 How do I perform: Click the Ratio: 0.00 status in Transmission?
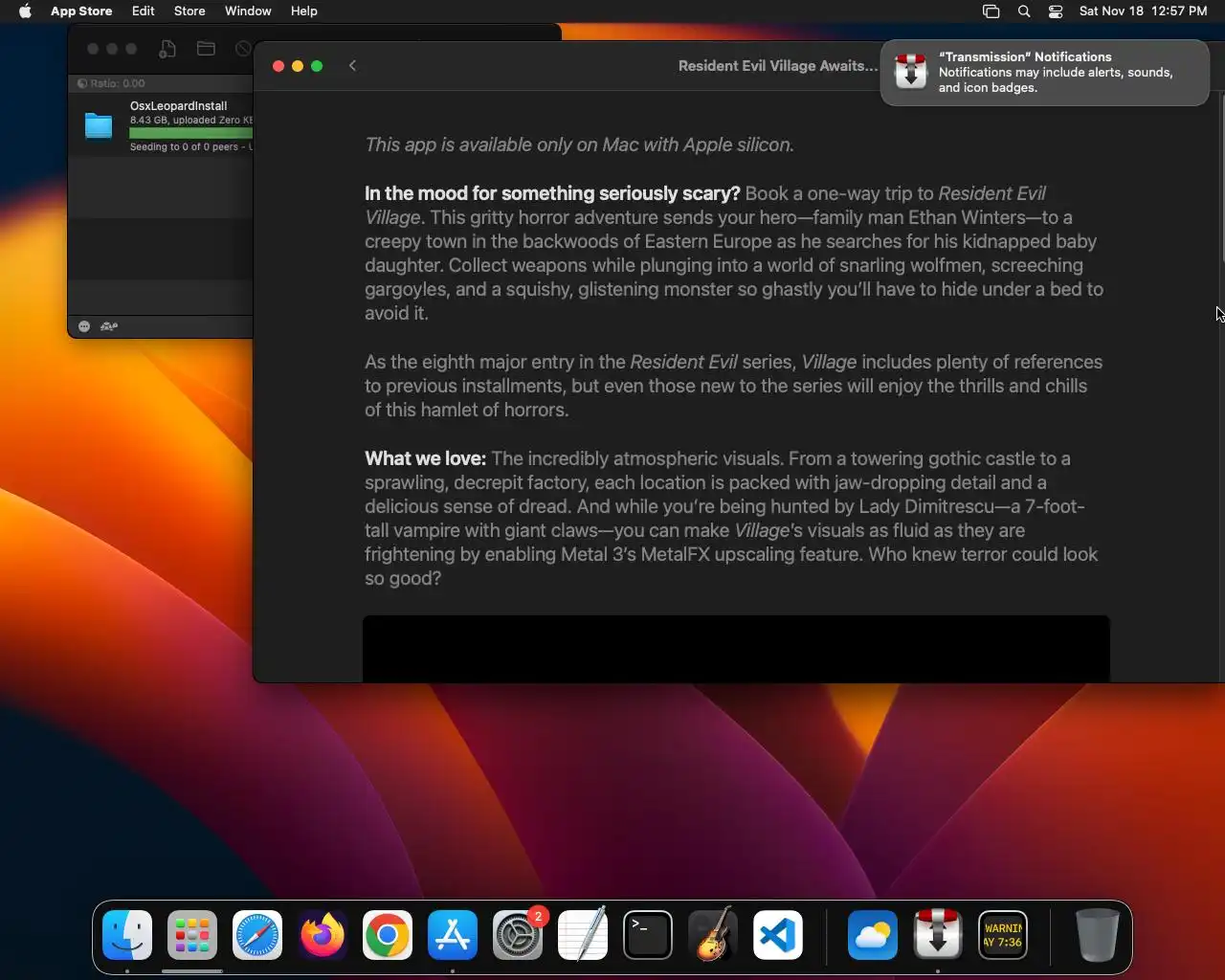112,83
